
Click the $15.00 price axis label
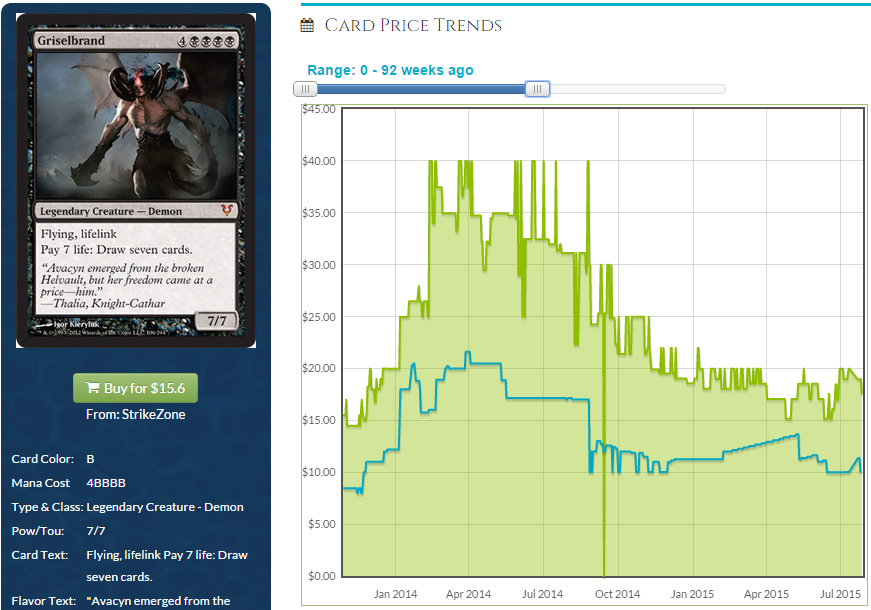pos(319,420)
